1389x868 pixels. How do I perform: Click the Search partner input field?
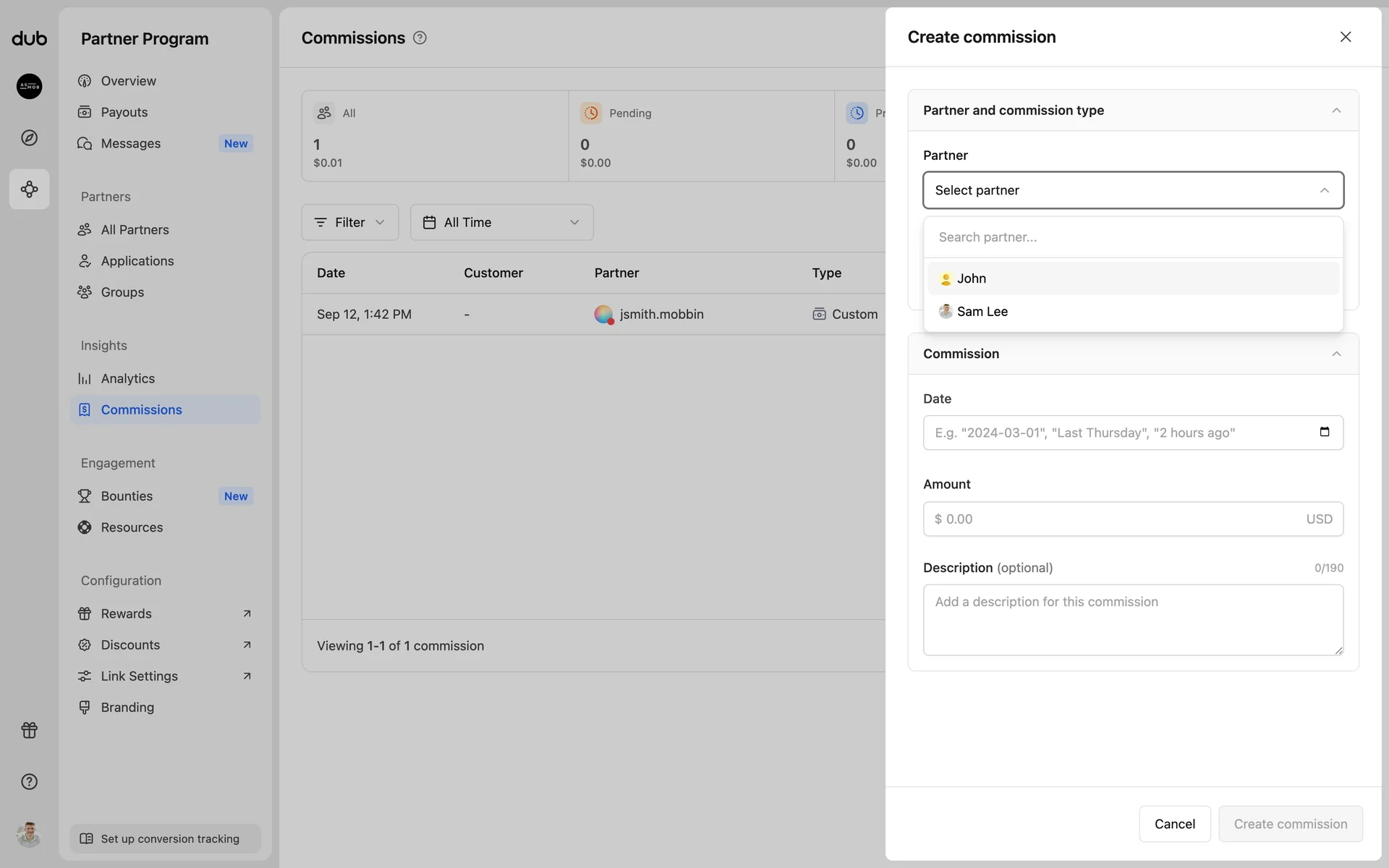(x=1132, y=237)
